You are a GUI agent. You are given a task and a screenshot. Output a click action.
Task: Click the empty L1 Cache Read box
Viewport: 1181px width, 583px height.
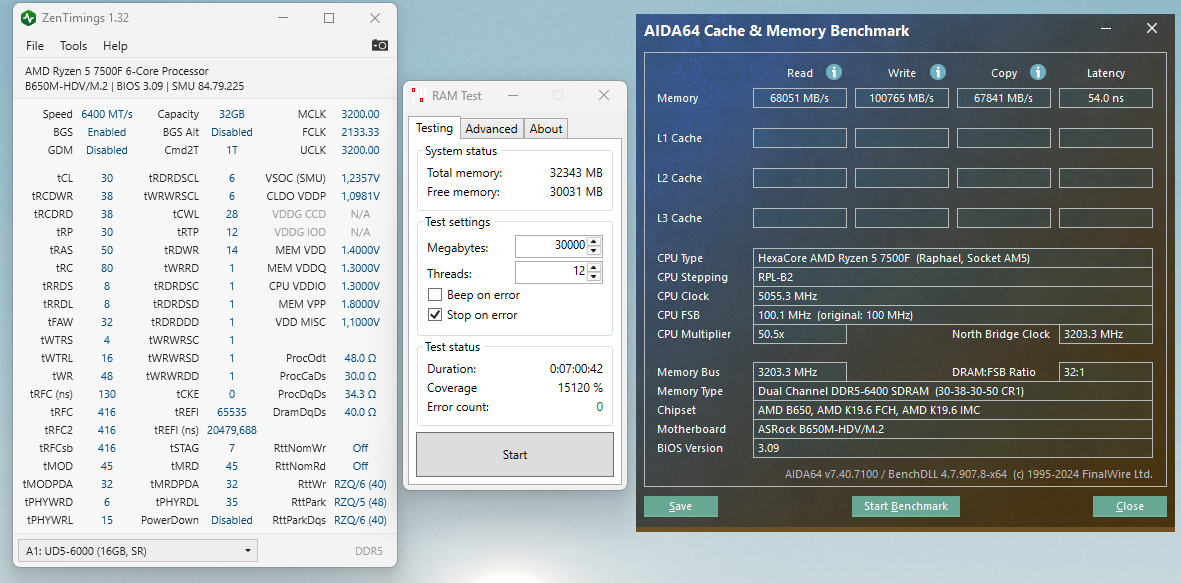[x=799, y=138]
